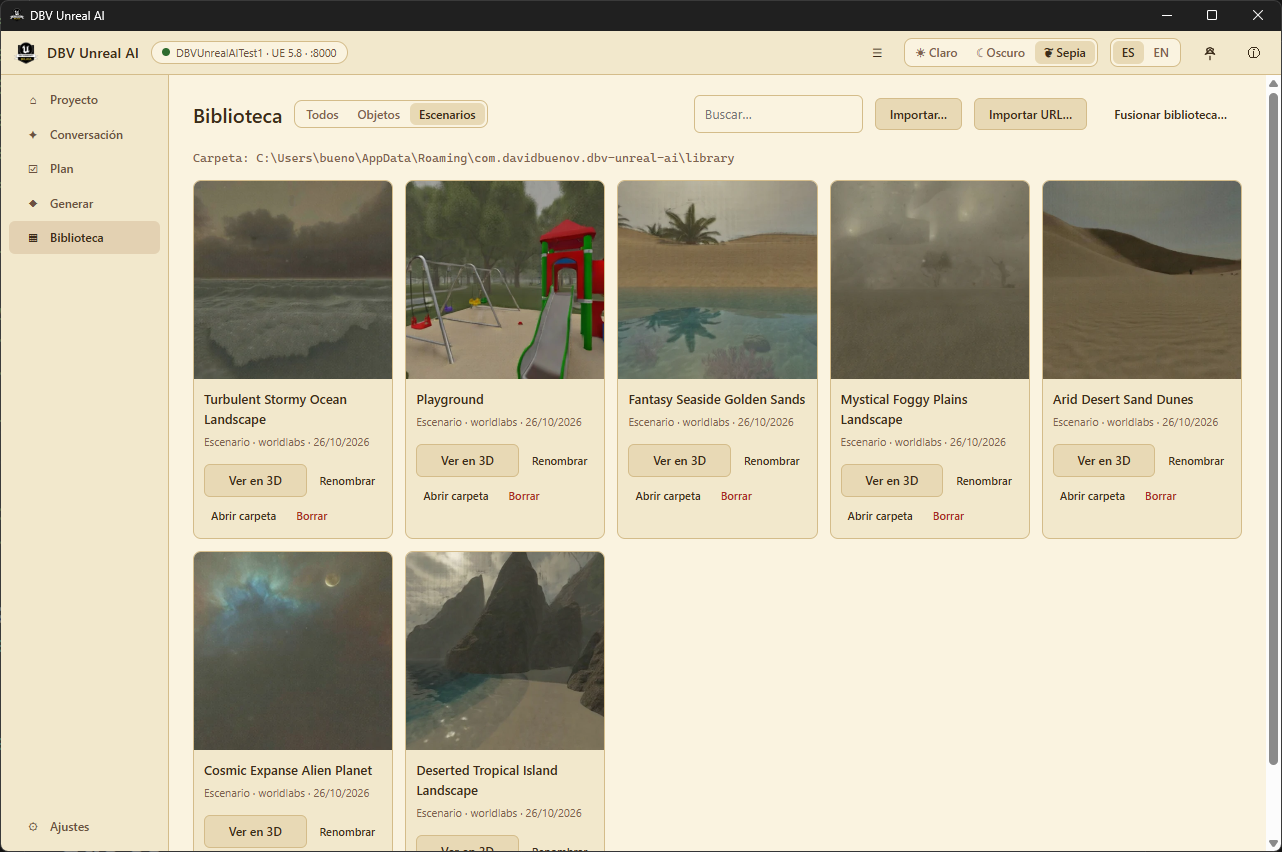Screen dimensions: 1282x852
Task: Open the Playground thumbnail image
Action: 505,280
